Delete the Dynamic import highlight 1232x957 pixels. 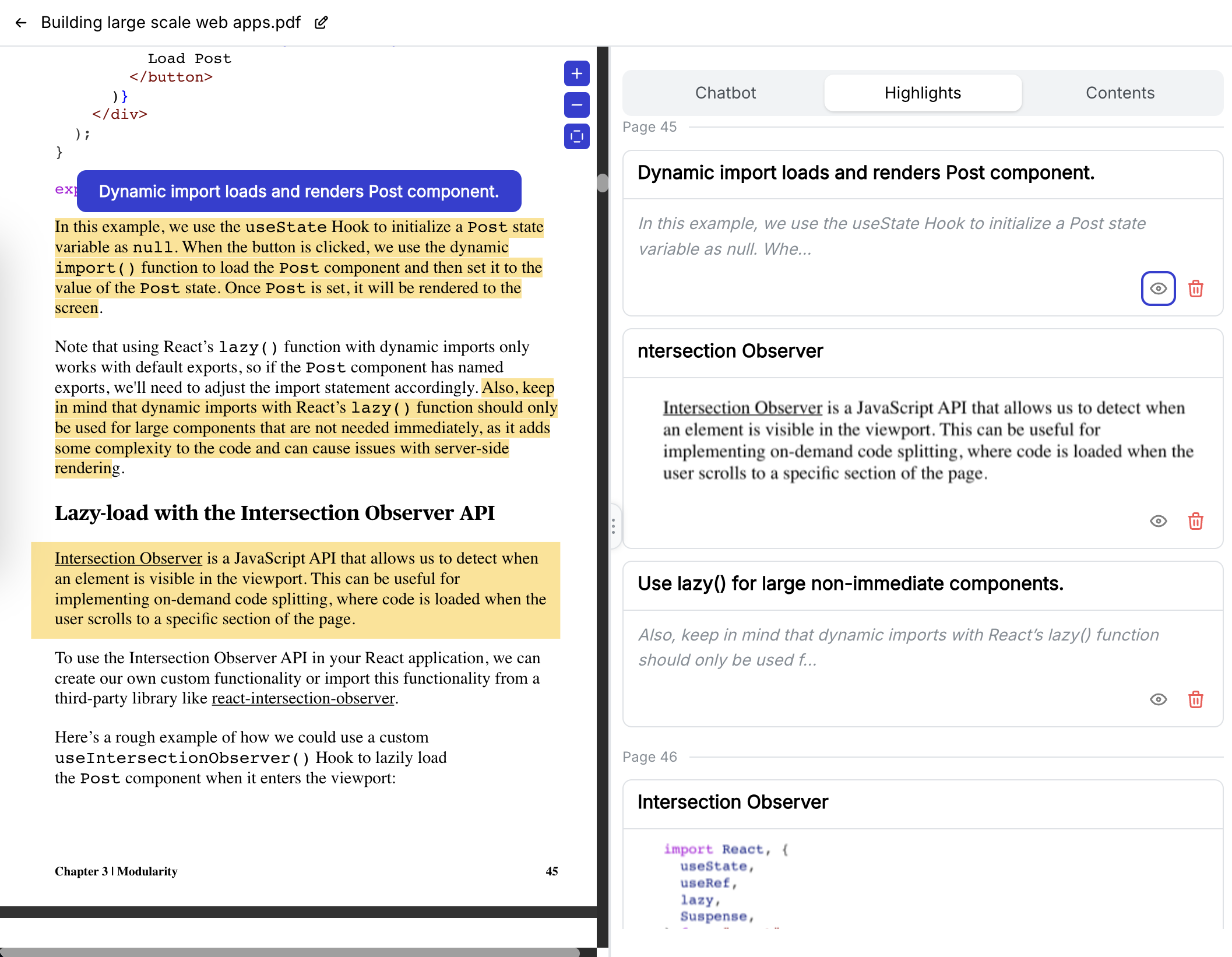[x=1195, y=288]
